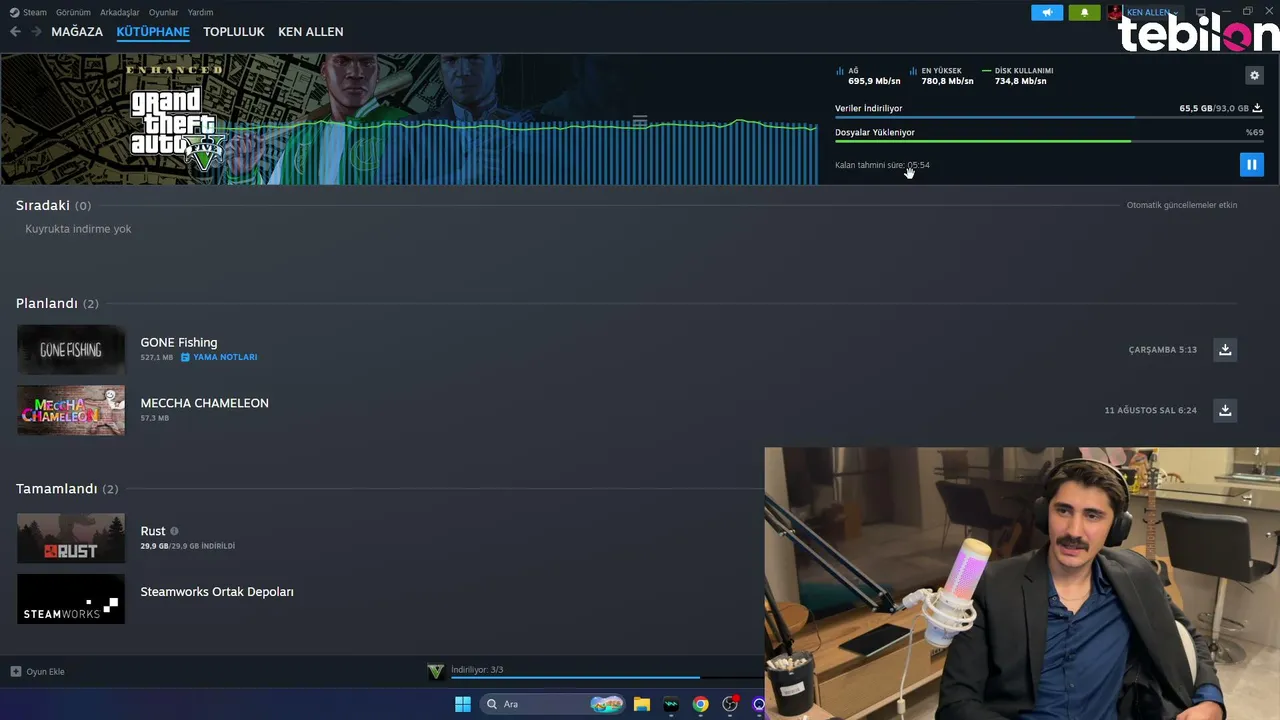Click the MECCHA CHAMELEON title
The height and width of the screenshot is (720, 1280).
(205, 403)
